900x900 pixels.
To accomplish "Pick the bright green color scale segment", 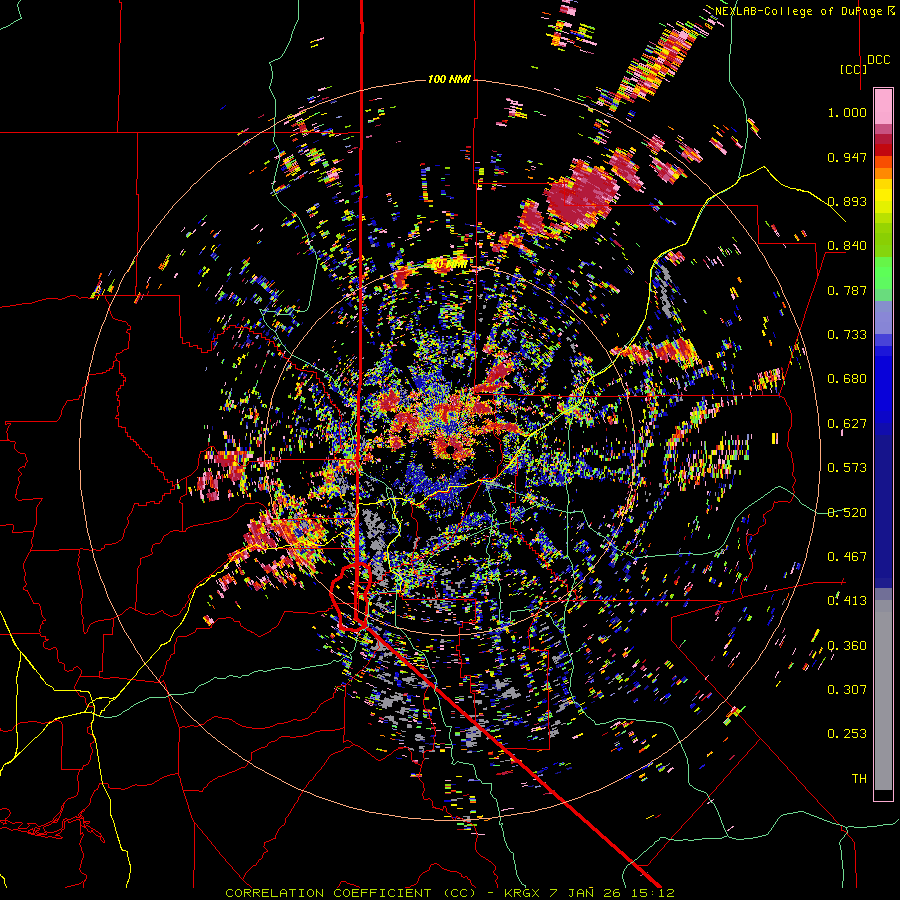I will 883,273.
